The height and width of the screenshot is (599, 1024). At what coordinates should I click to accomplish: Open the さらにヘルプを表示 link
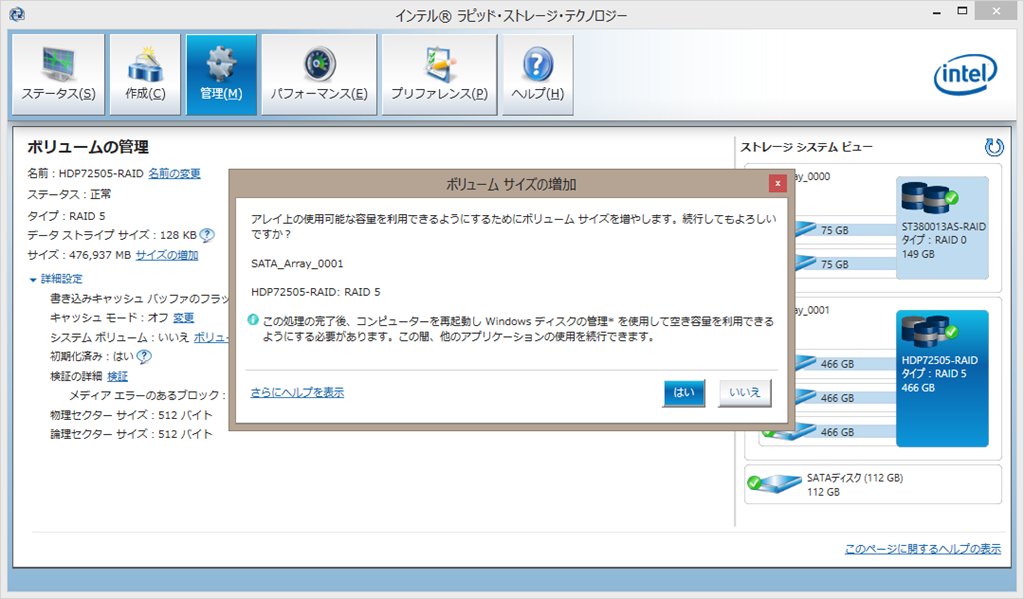coord(297,392)
